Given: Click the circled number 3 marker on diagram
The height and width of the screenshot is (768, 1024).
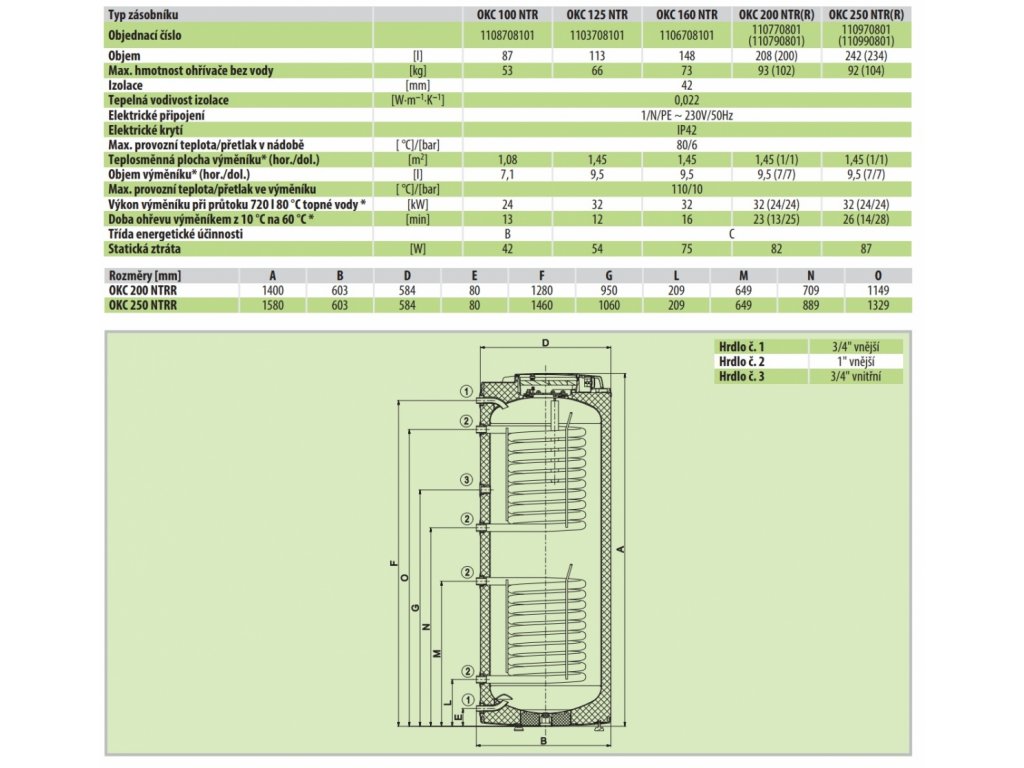Looking at the screenshot, I should click(467, 481).
